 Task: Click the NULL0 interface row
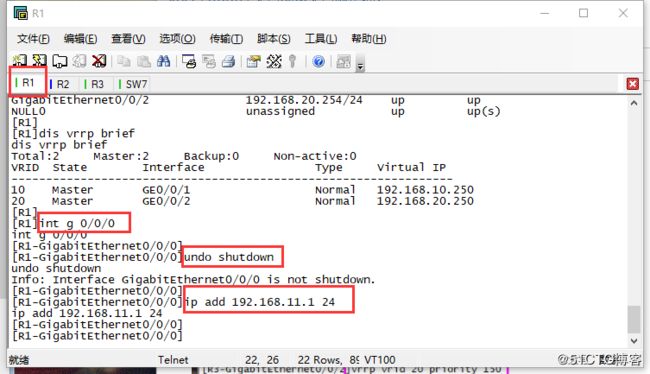255,111
